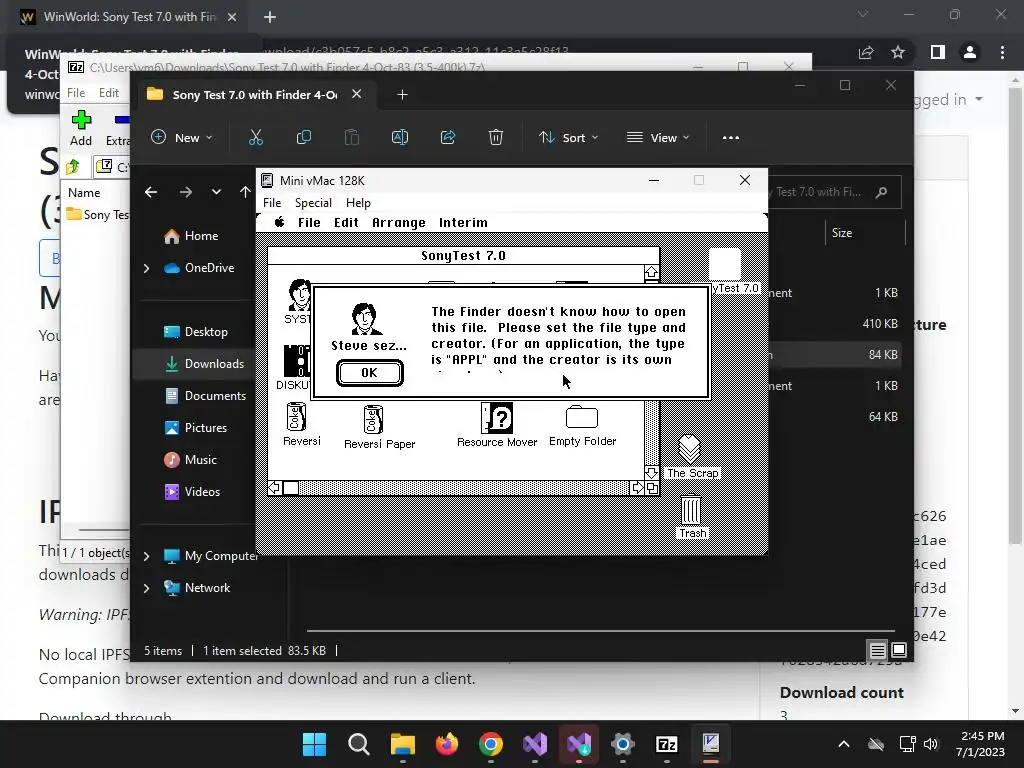Open the Chrome profile icon
The width and height of the screenshot is (1024, 768).
pyautogui.click(x=970, y=52)
